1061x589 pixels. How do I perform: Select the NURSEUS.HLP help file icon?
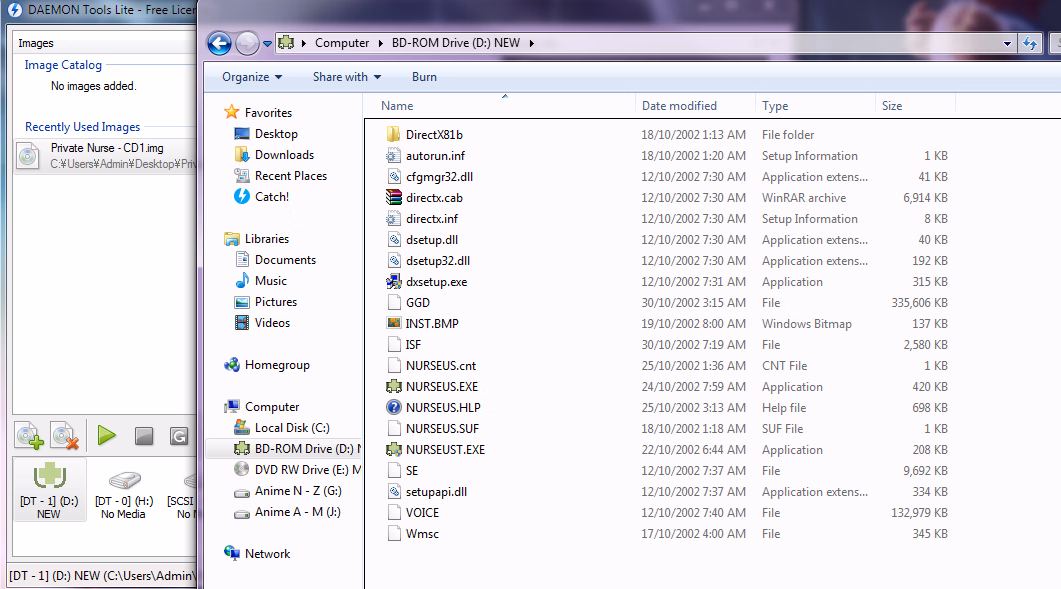[394, 407]
